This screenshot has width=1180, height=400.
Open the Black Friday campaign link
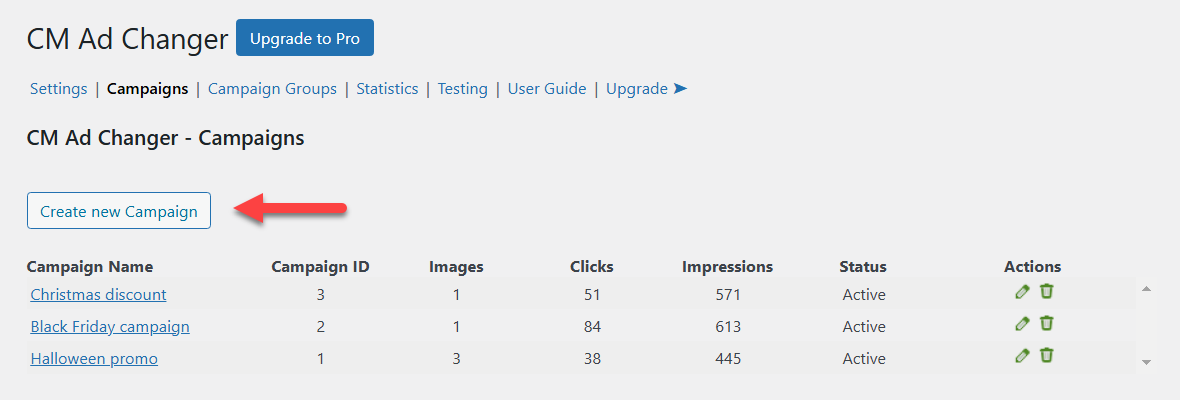click(110, 327)
